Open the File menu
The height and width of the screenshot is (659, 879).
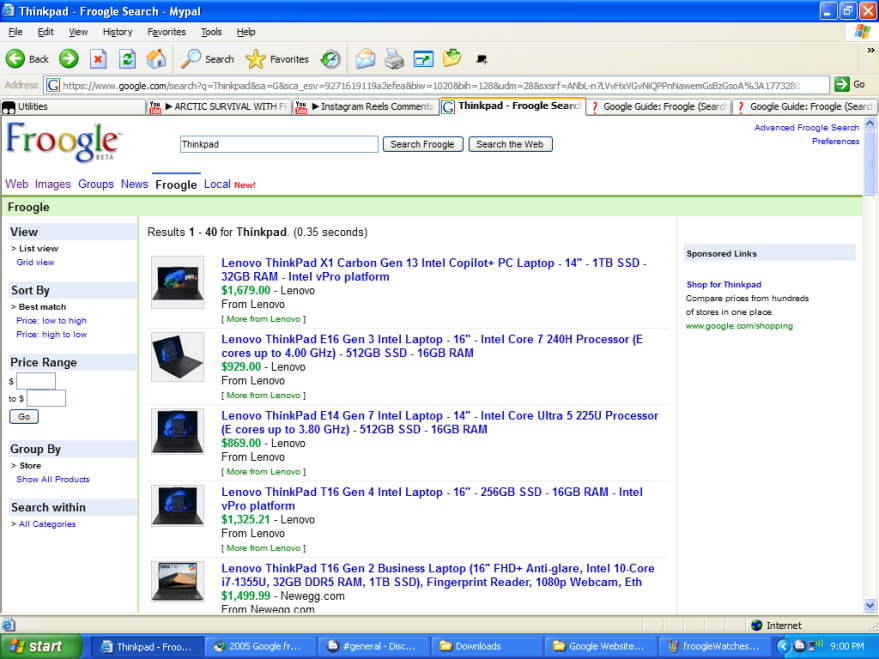[x=15, y=32]
